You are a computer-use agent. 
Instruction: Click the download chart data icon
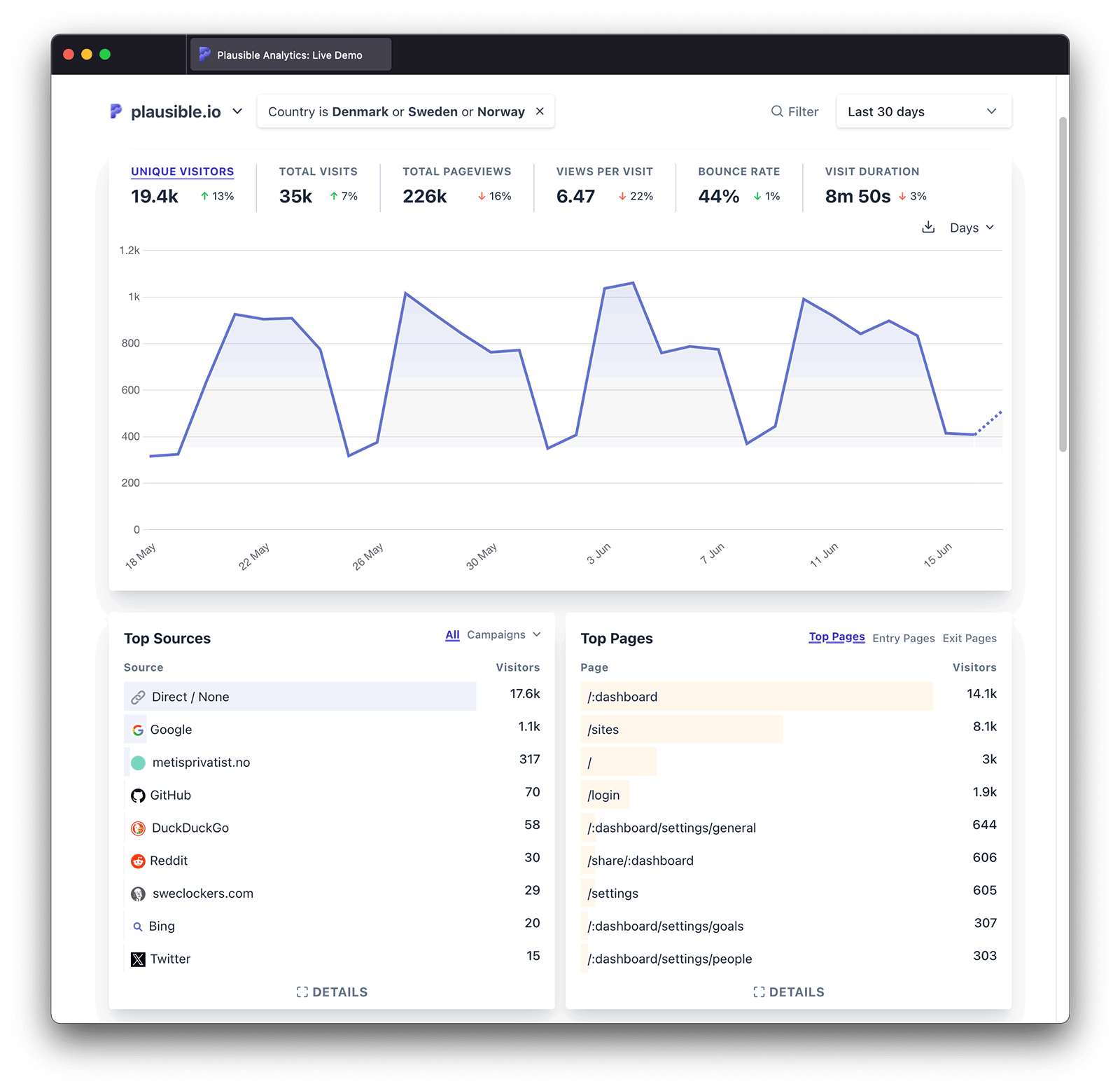928,228
